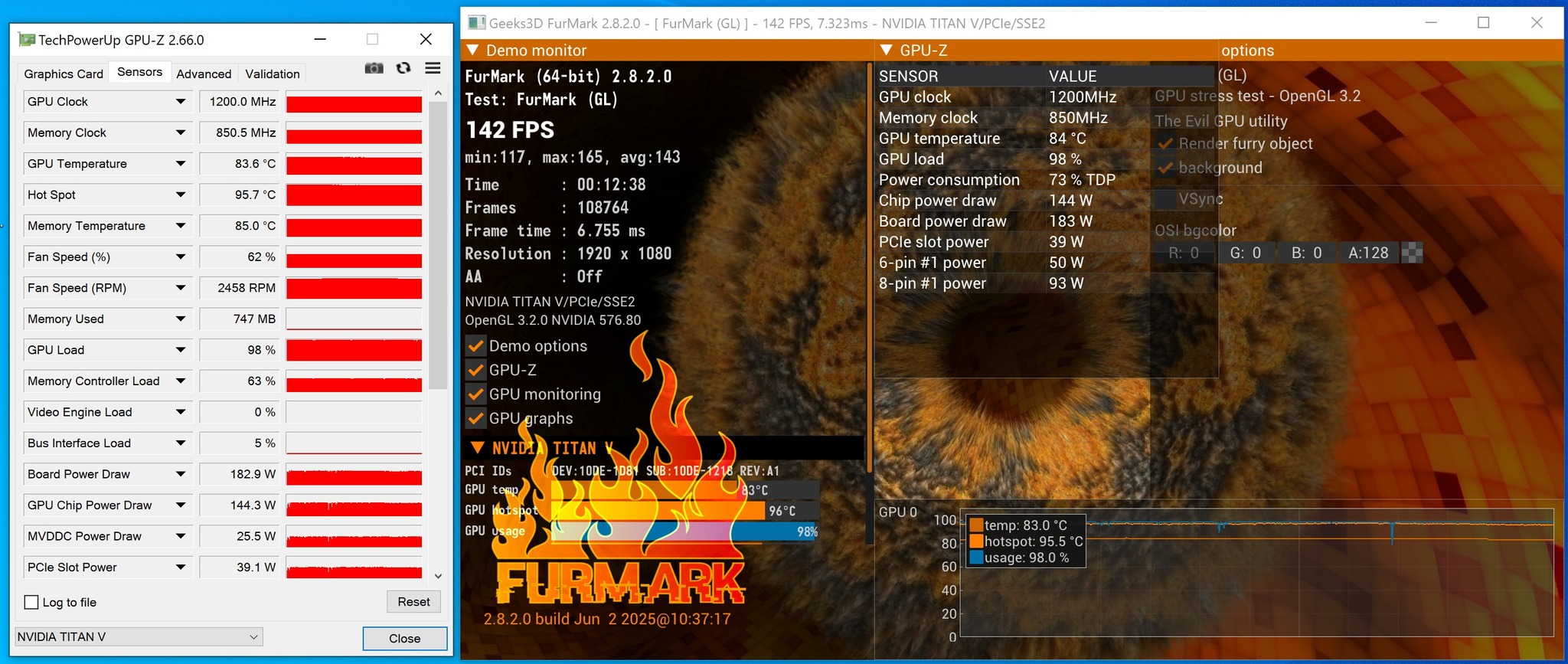Enable the VSync checkbox

[1165, 199]
